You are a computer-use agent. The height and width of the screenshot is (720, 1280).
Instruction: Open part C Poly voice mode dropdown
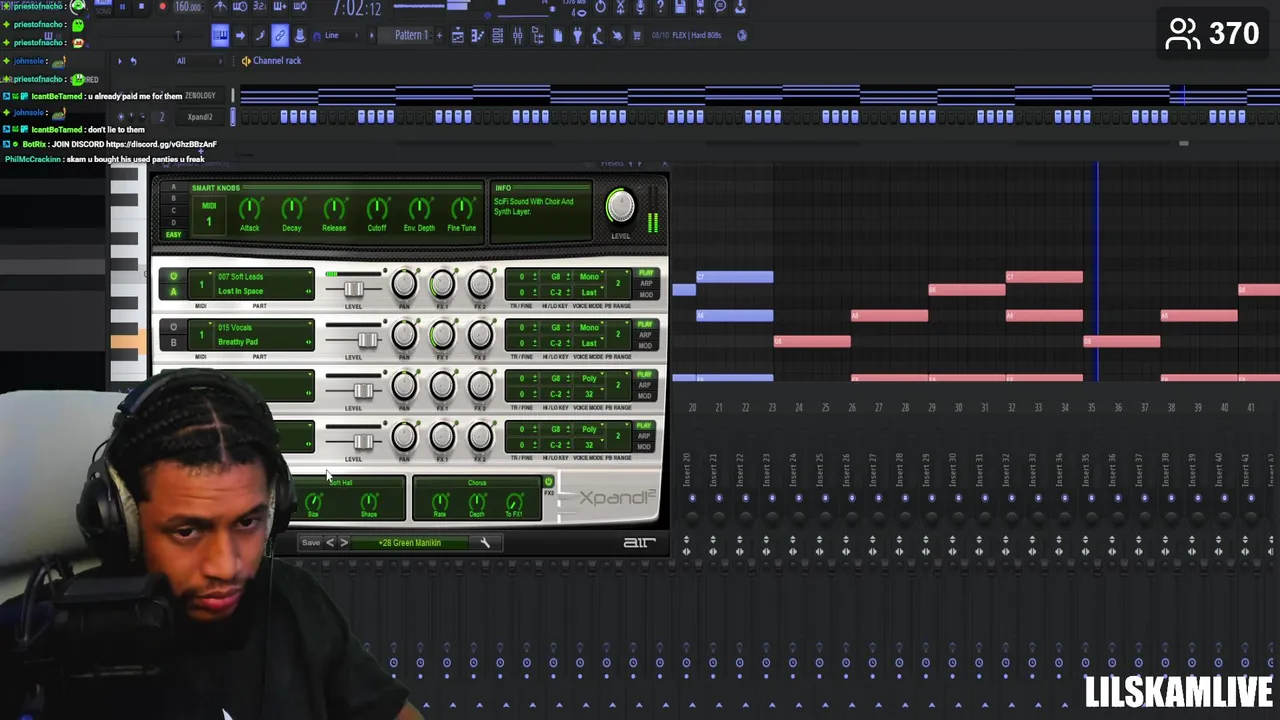pyautogui.click(x=589, y=379)
